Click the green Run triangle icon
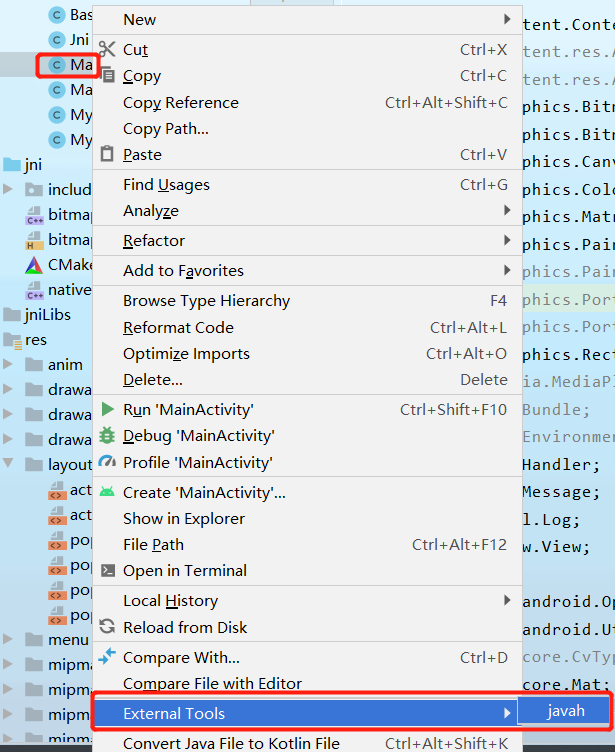The height and width of the screenshot is (752, 615). [x=107, y=409]
